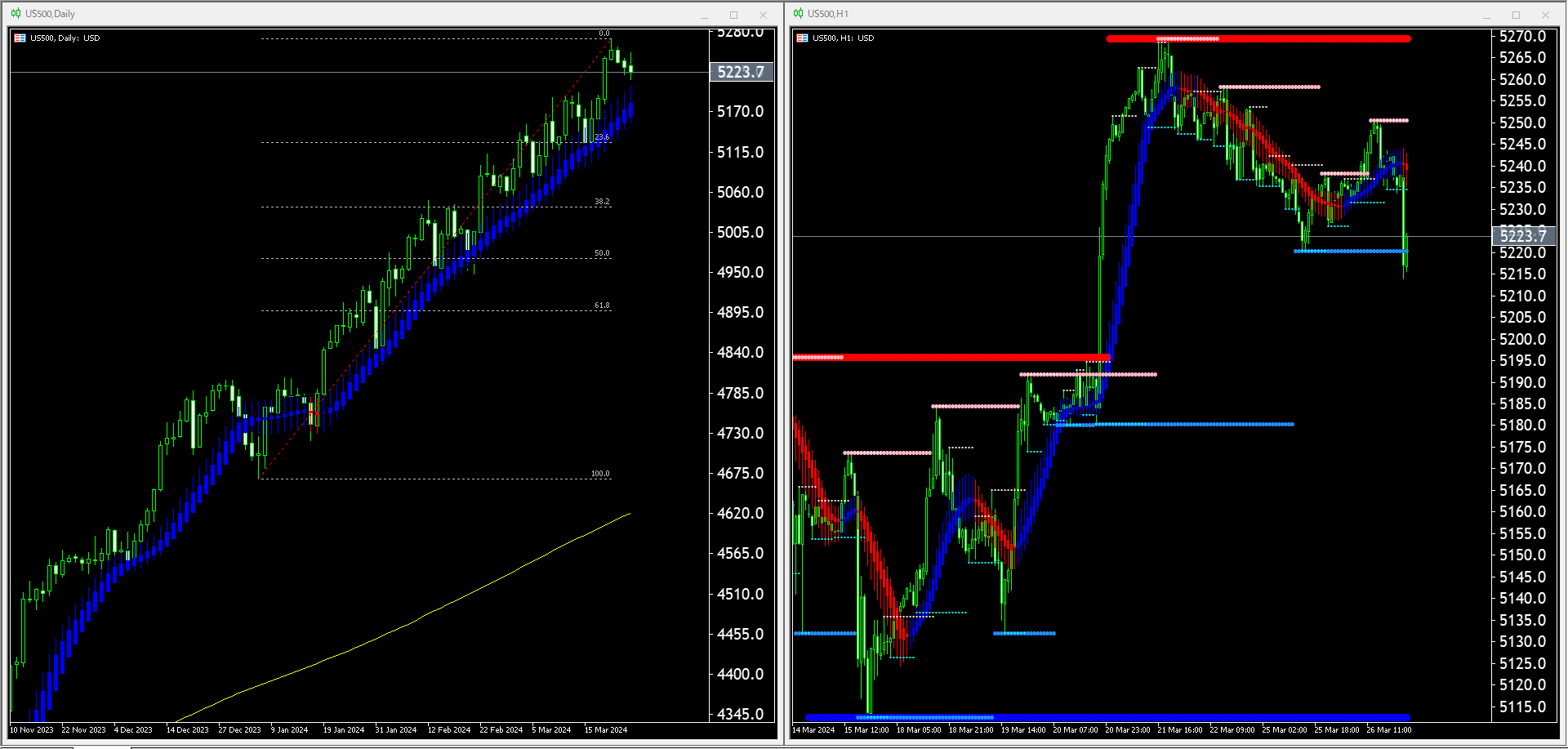Click the 14 Dec 2023 date label
Screen dimensions: 1568x749
(188, 730)
